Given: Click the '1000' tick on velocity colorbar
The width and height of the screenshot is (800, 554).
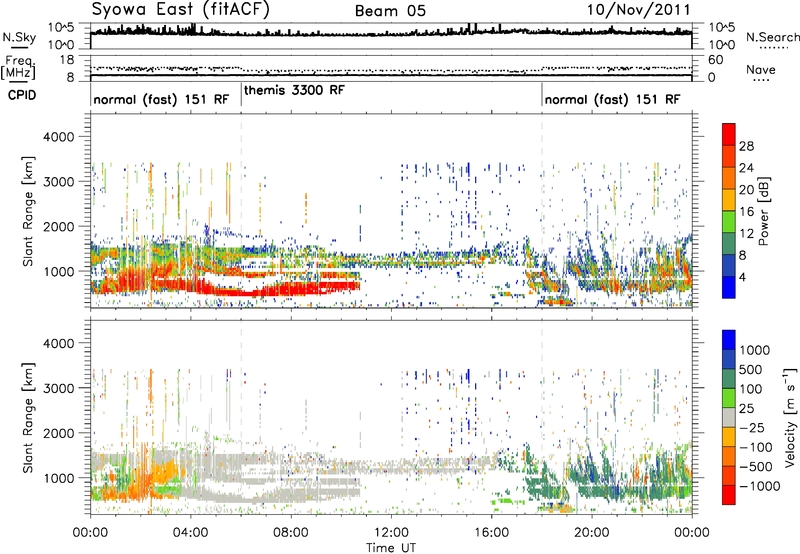Looking at the screenshot, I should pos(755,350).
